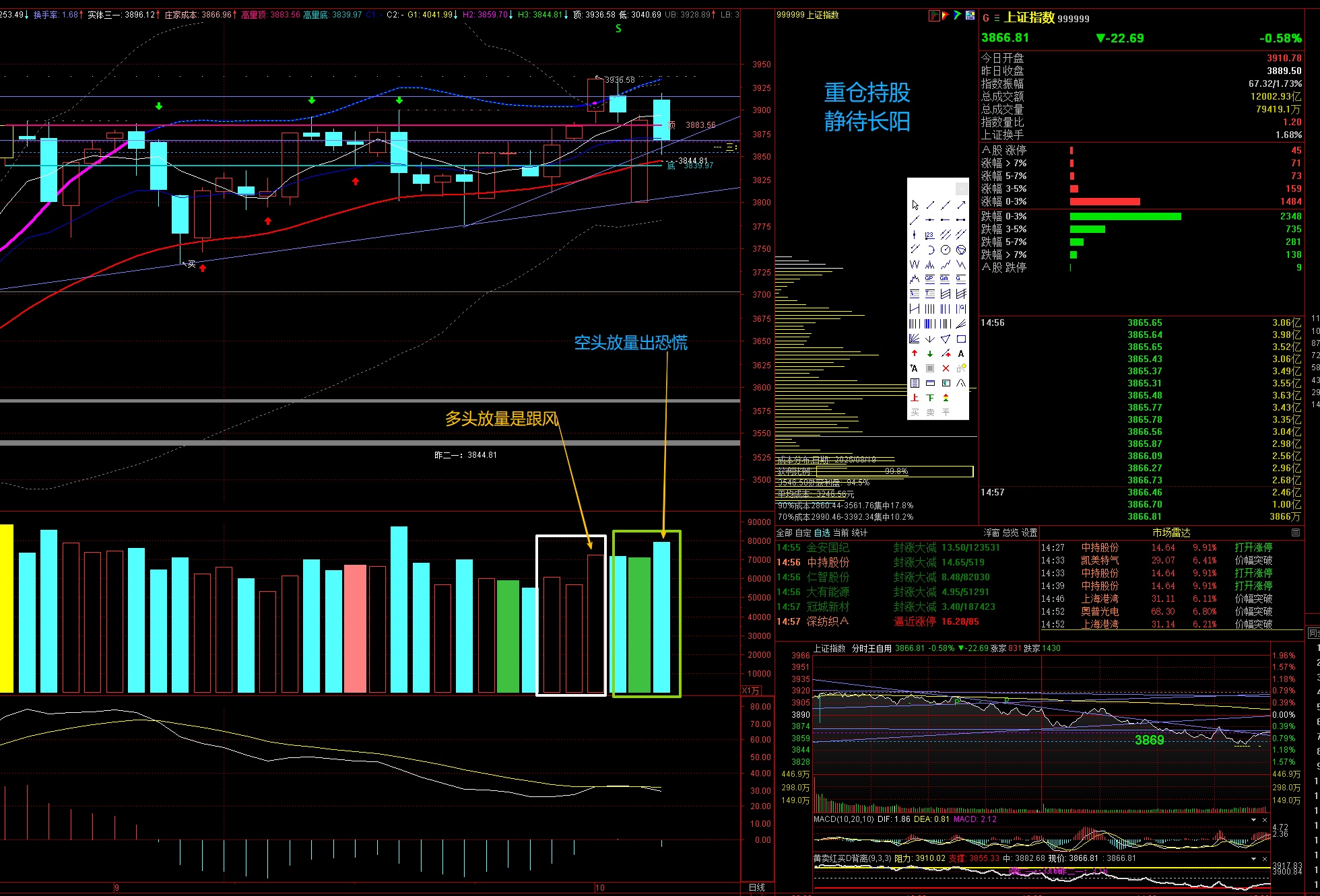Open 设置 settings for the alert list
The width and height of the screenshot is (1320, 896).
[1029, 532]
